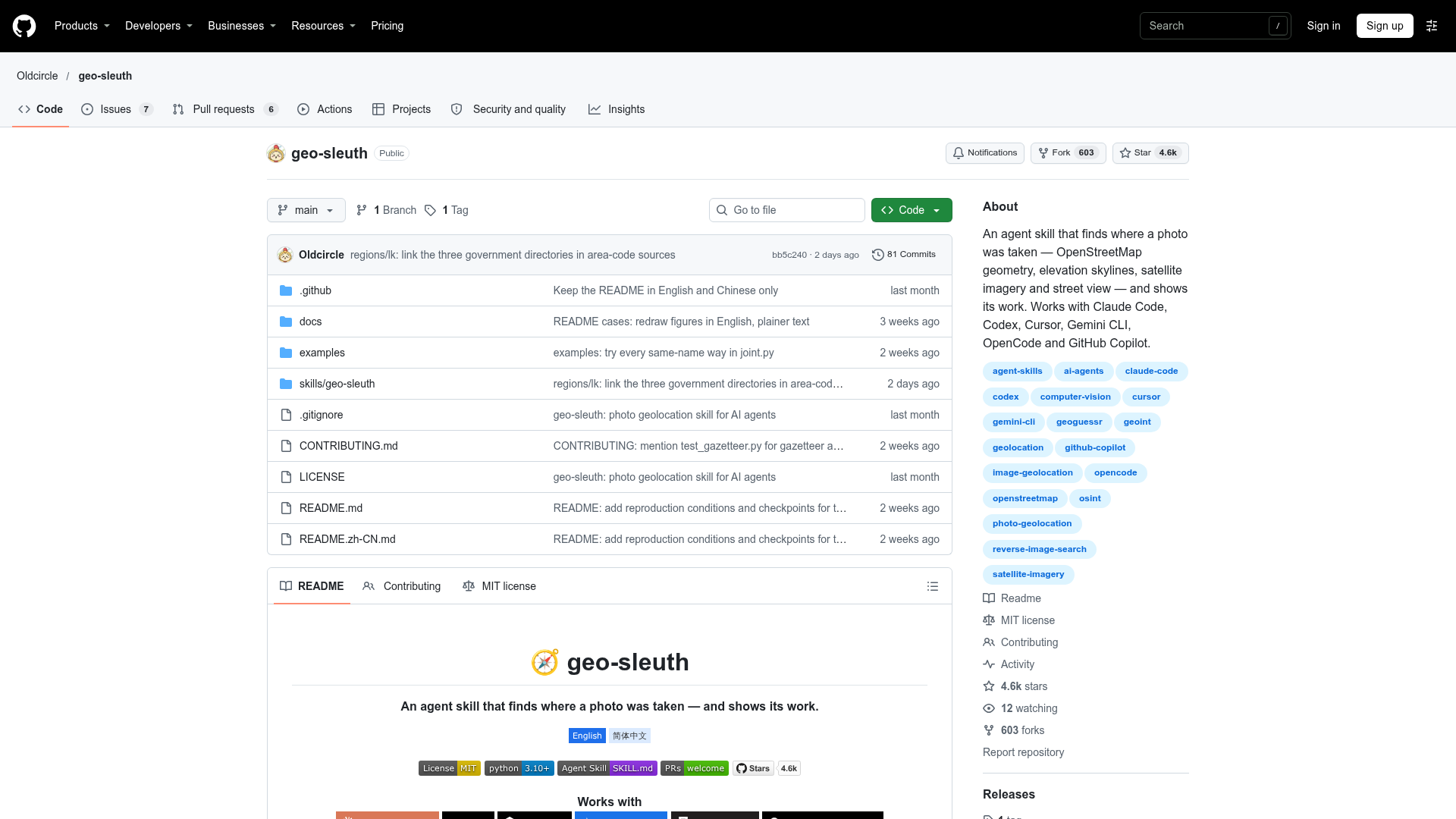This screenshot has width=1456, height=819.
Task: Click the claude-code topic tag
Action: [x=1151, y=372]
